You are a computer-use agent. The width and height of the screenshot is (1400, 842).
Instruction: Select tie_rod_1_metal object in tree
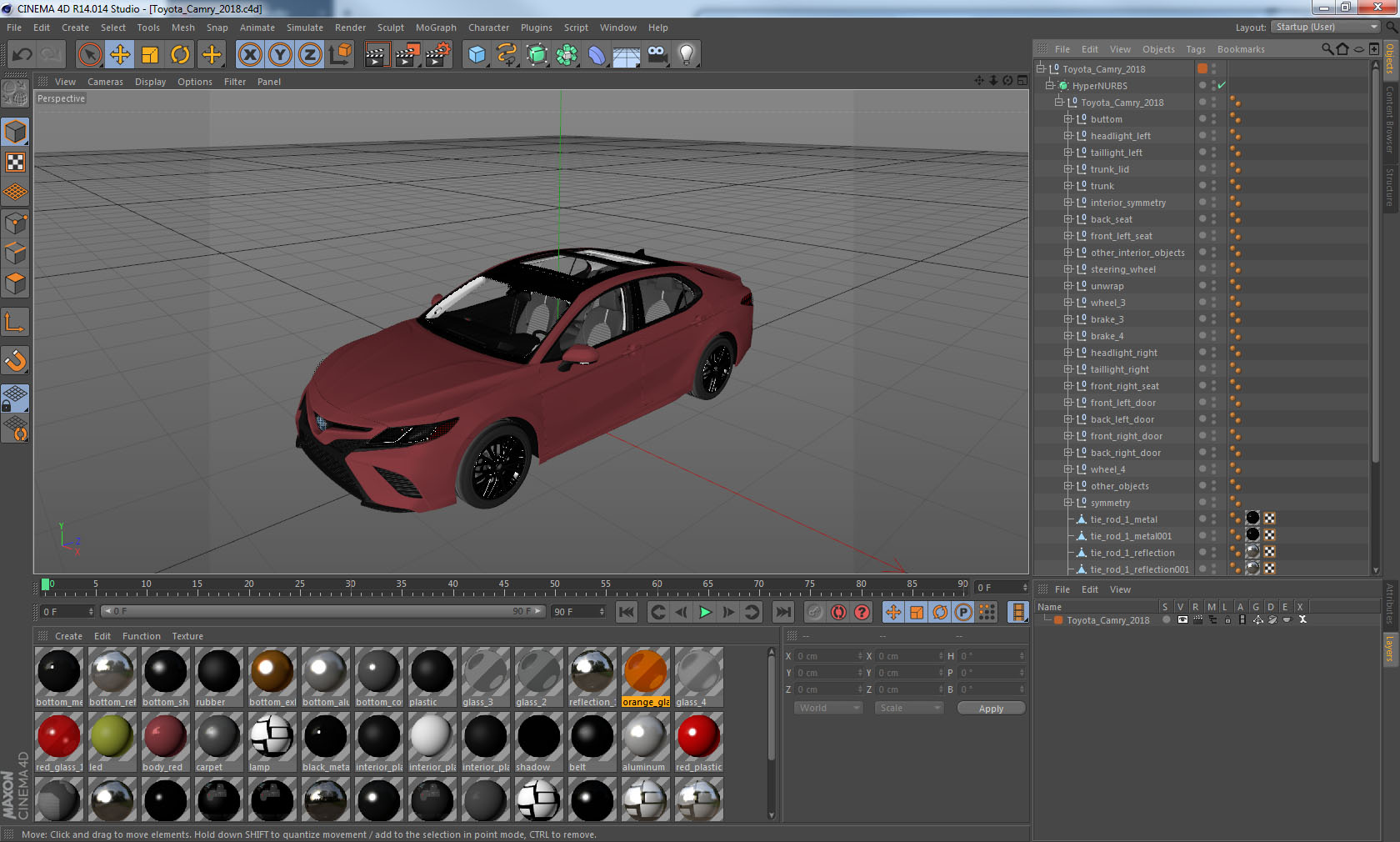[1123, 519]
